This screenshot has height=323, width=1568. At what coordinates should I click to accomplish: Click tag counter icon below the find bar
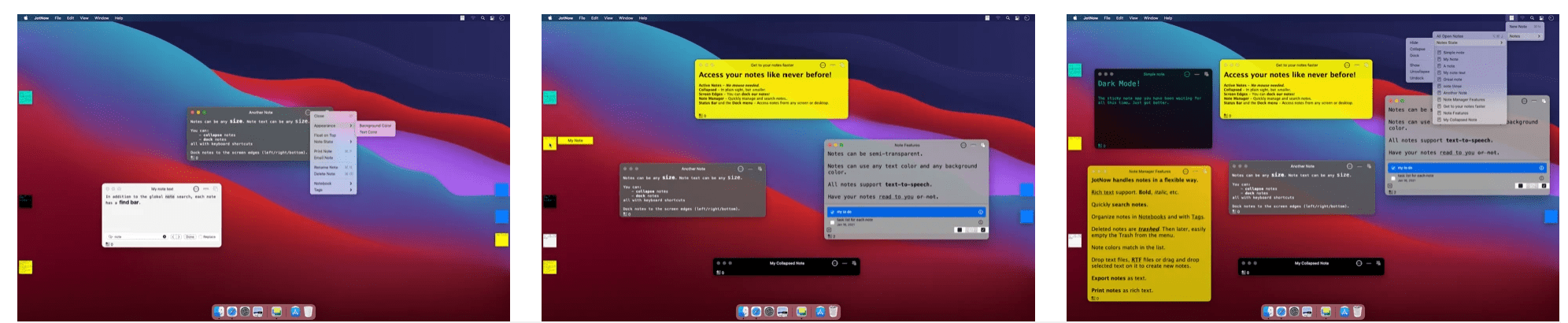tap(109, 244)
